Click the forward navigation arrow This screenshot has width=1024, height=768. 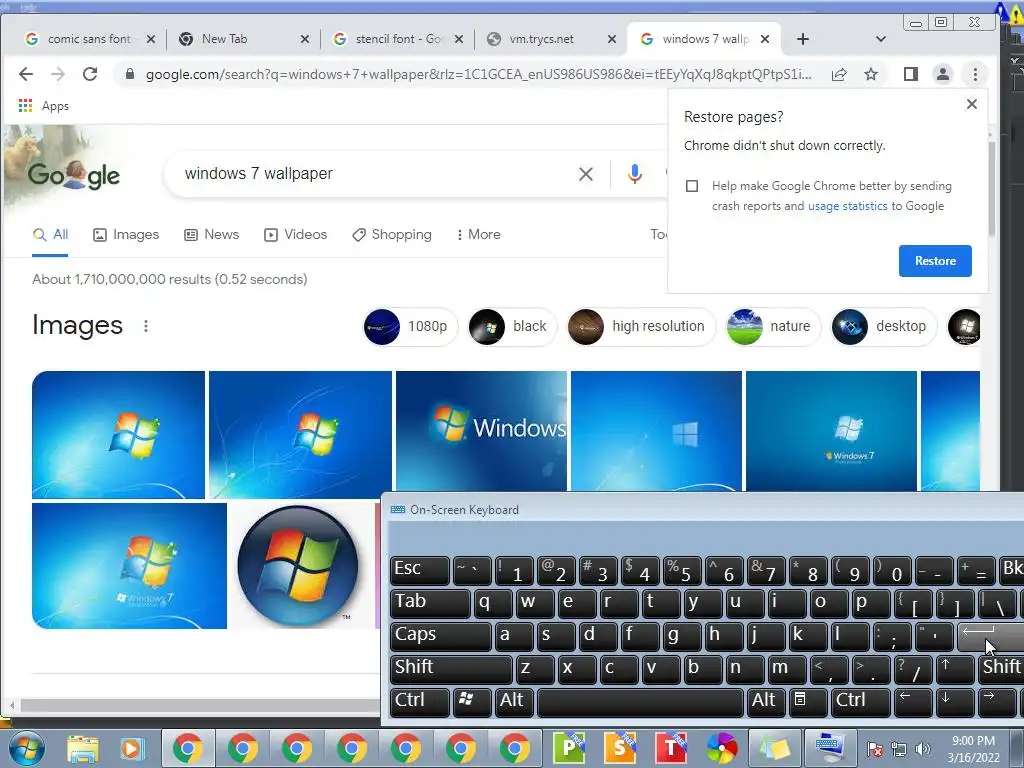point(57,74)
